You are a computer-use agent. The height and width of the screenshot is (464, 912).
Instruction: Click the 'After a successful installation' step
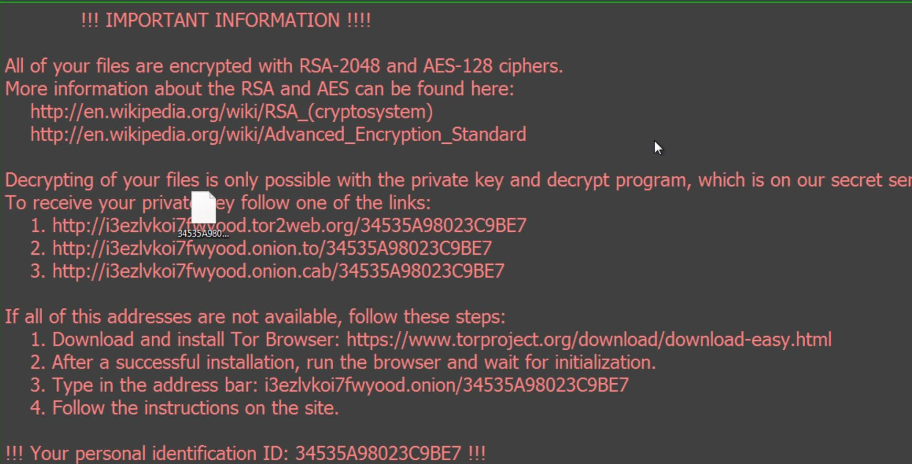(x=354, y=362)
